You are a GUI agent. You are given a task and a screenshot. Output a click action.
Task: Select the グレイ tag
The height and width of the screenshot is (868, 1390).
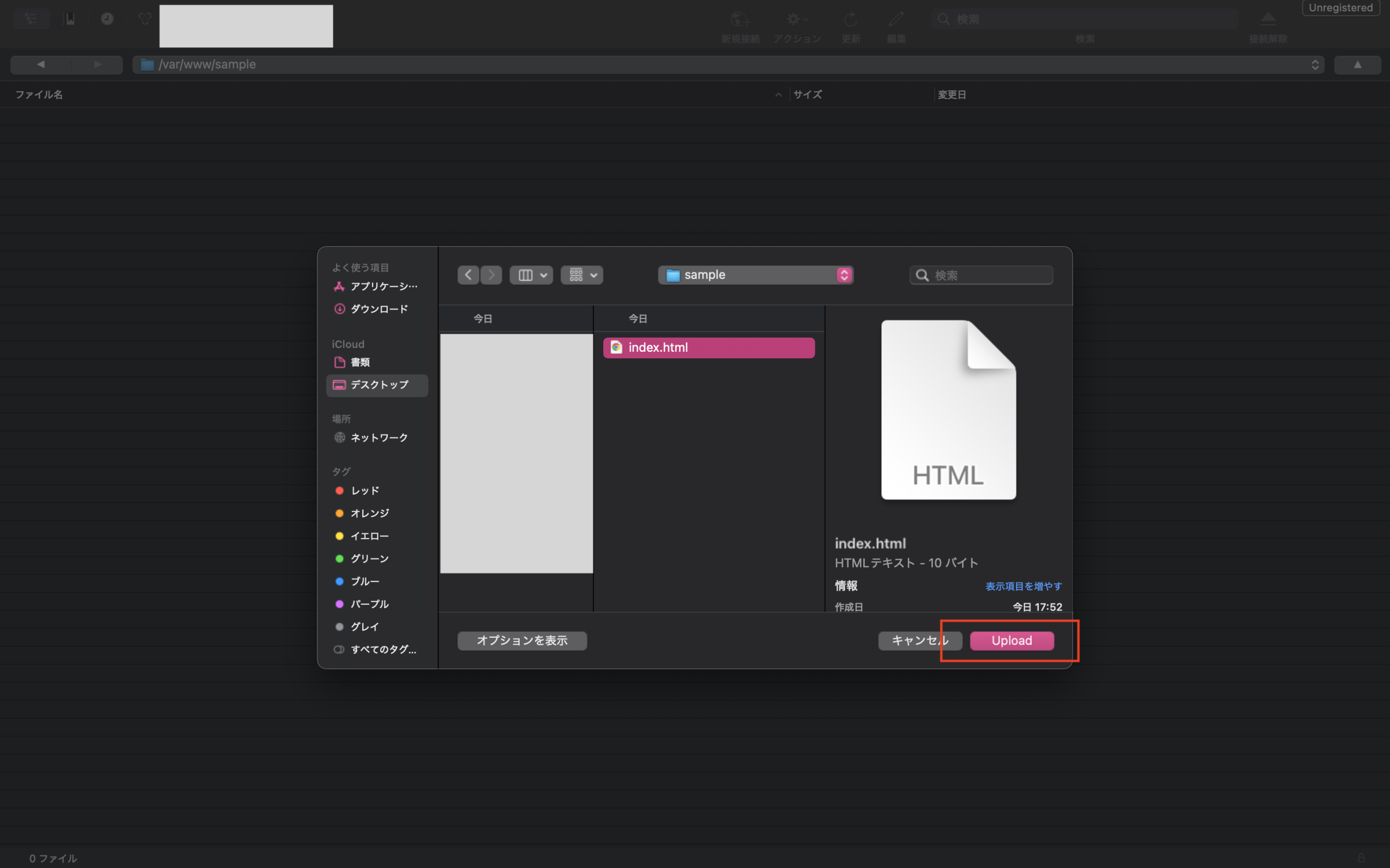pyautogui.click(x=377, y=626)
